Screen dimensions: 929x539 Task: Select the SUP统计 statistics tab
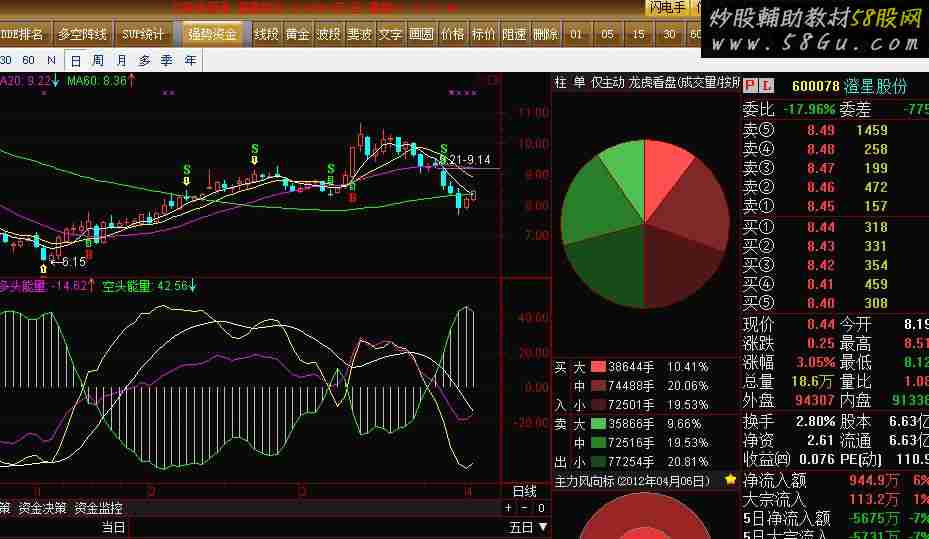(143, 34)
